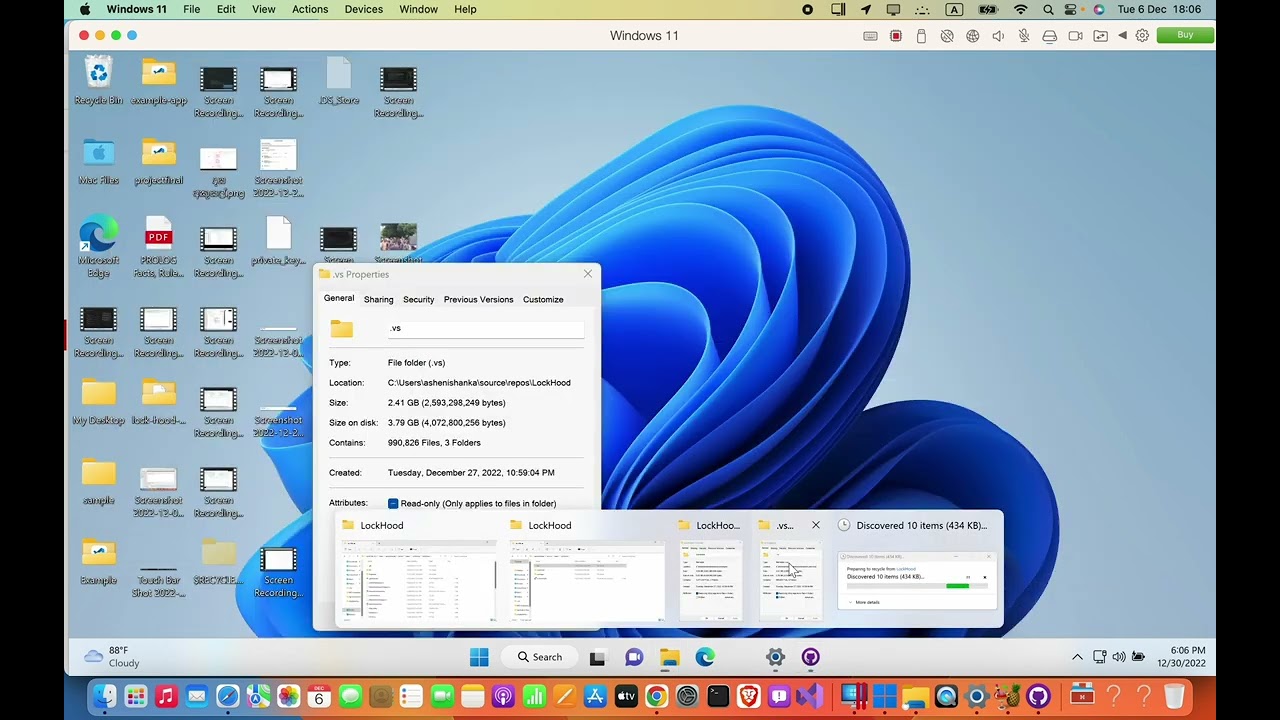
Task: Open File Explorer from the Windows taskbar
Action: coord(669,657)
